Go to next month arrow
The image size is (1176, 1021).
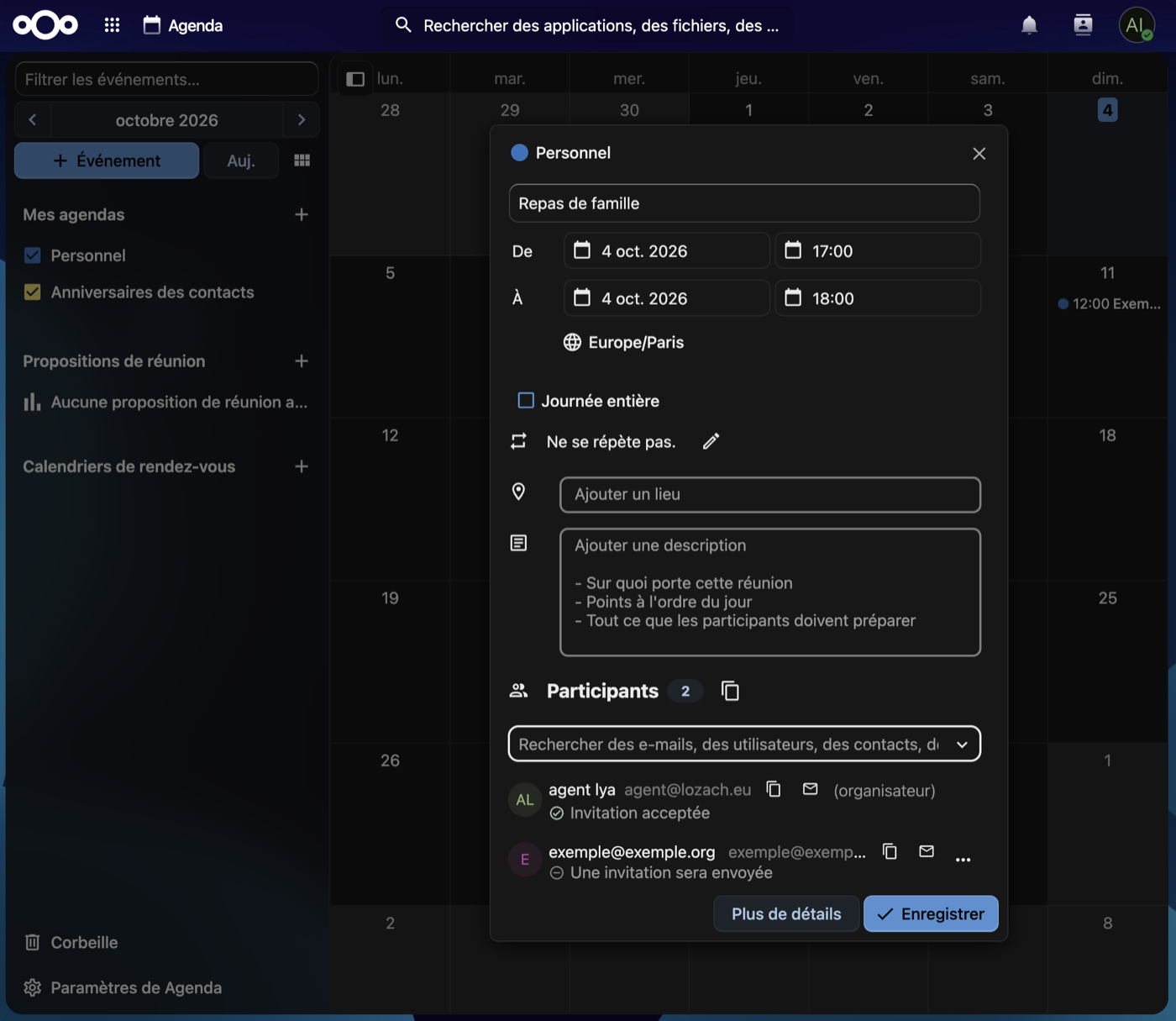(x=302, y=120)
